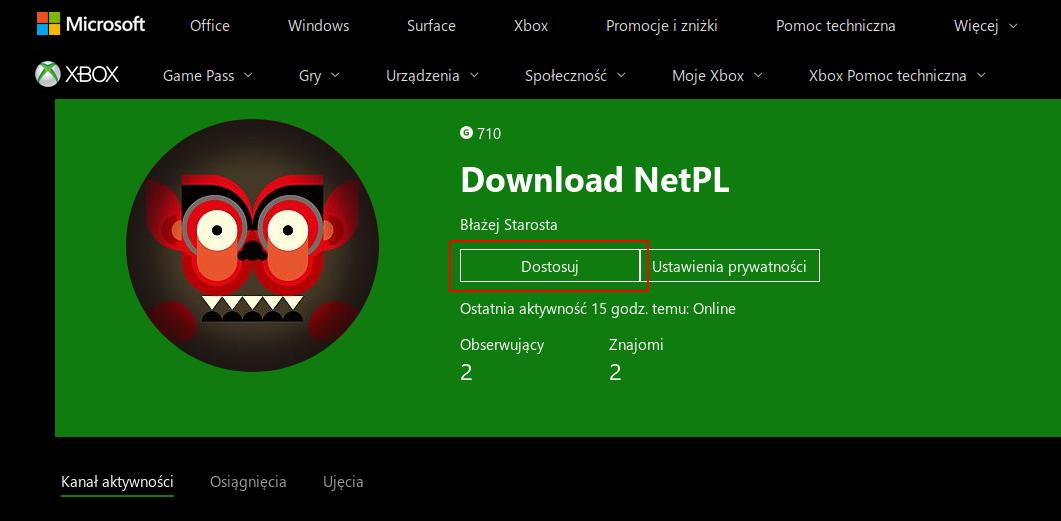
Task: Expand the Społeczność menu
Action: [x=575, y=76]
